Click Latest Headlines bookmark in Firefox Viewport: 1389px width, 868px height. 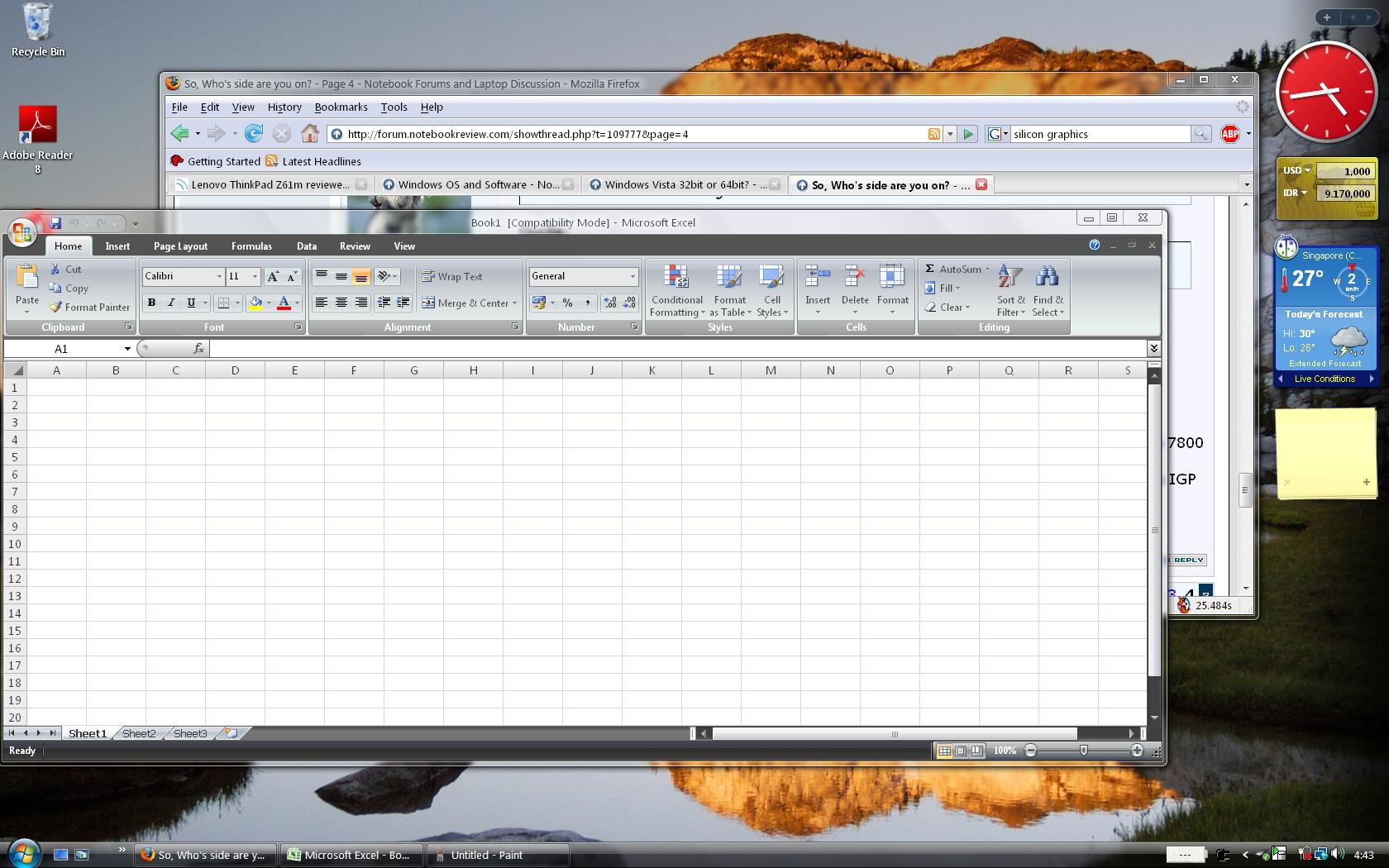click(313, 161)
